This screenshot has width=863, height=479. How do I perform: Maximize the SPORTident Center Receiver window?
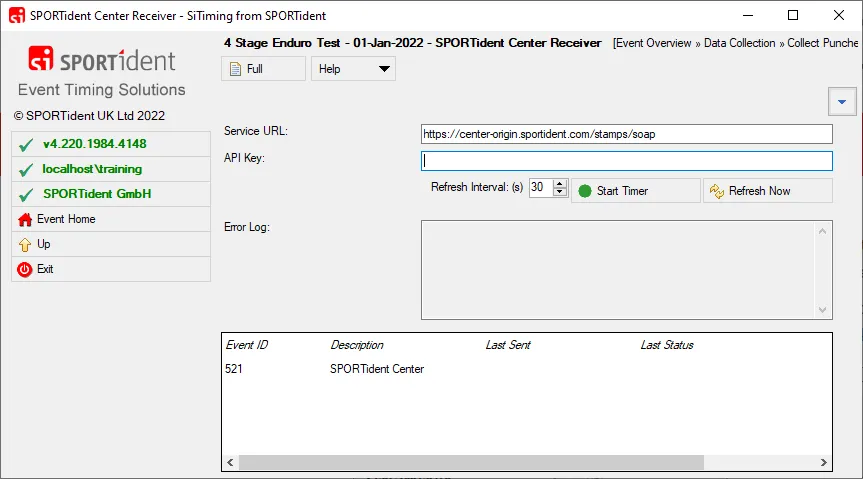(x=793, y=15)
